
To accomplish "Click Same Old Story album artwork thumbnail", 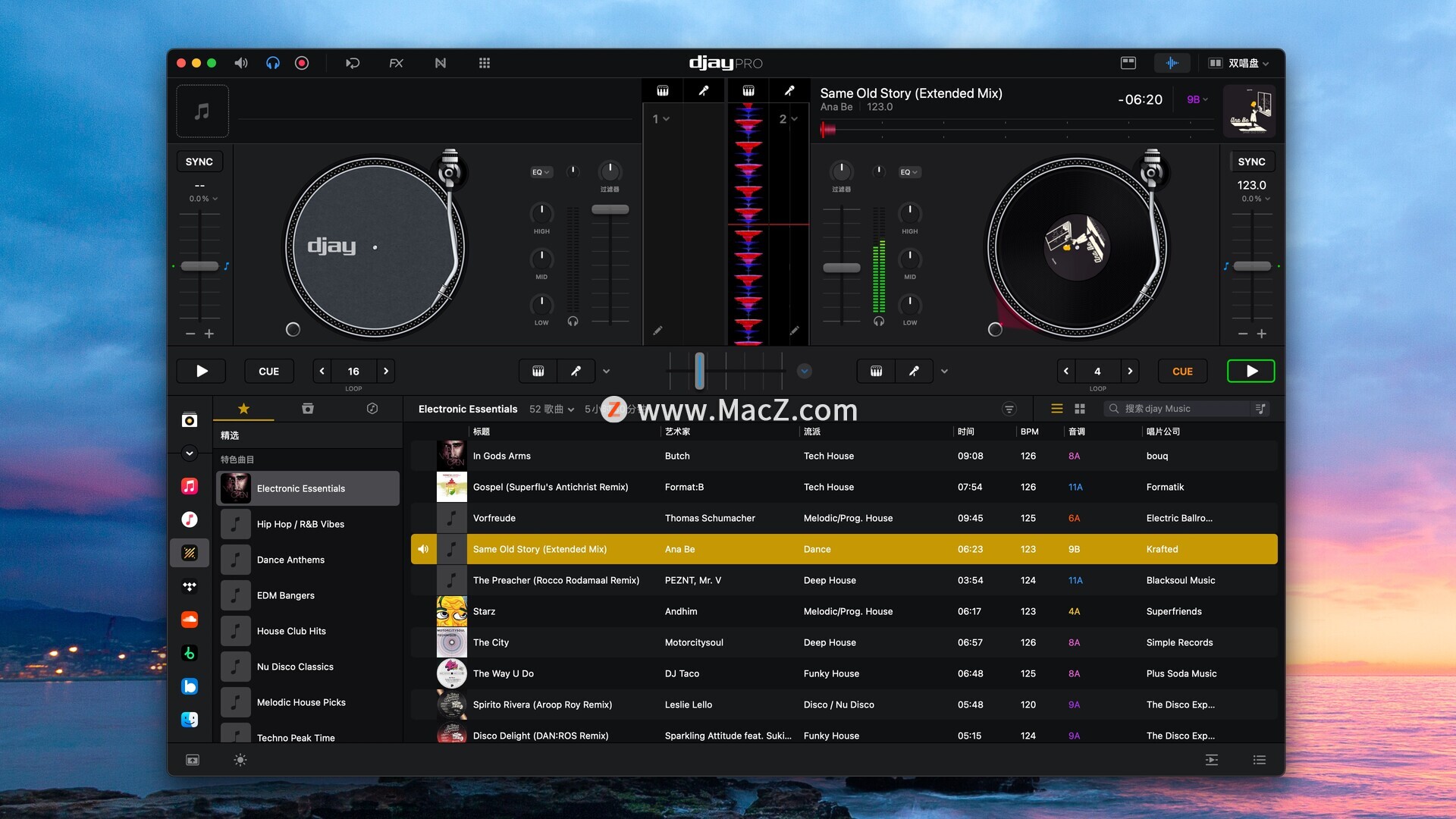I will (1250, 111).
